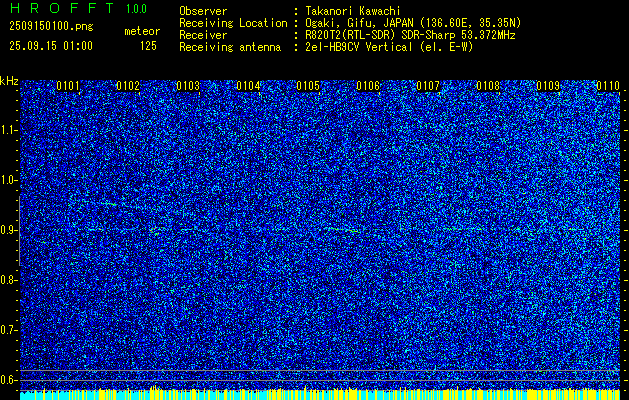This screenshot has width=629, height=400.
Task: Click the yellow signal level bar graph at bottom
Action: [320, 393]
